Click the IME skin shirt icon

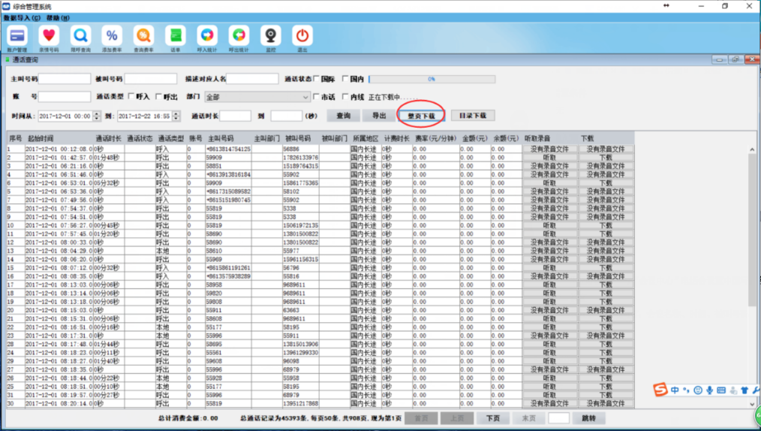[x=744, y=390]
